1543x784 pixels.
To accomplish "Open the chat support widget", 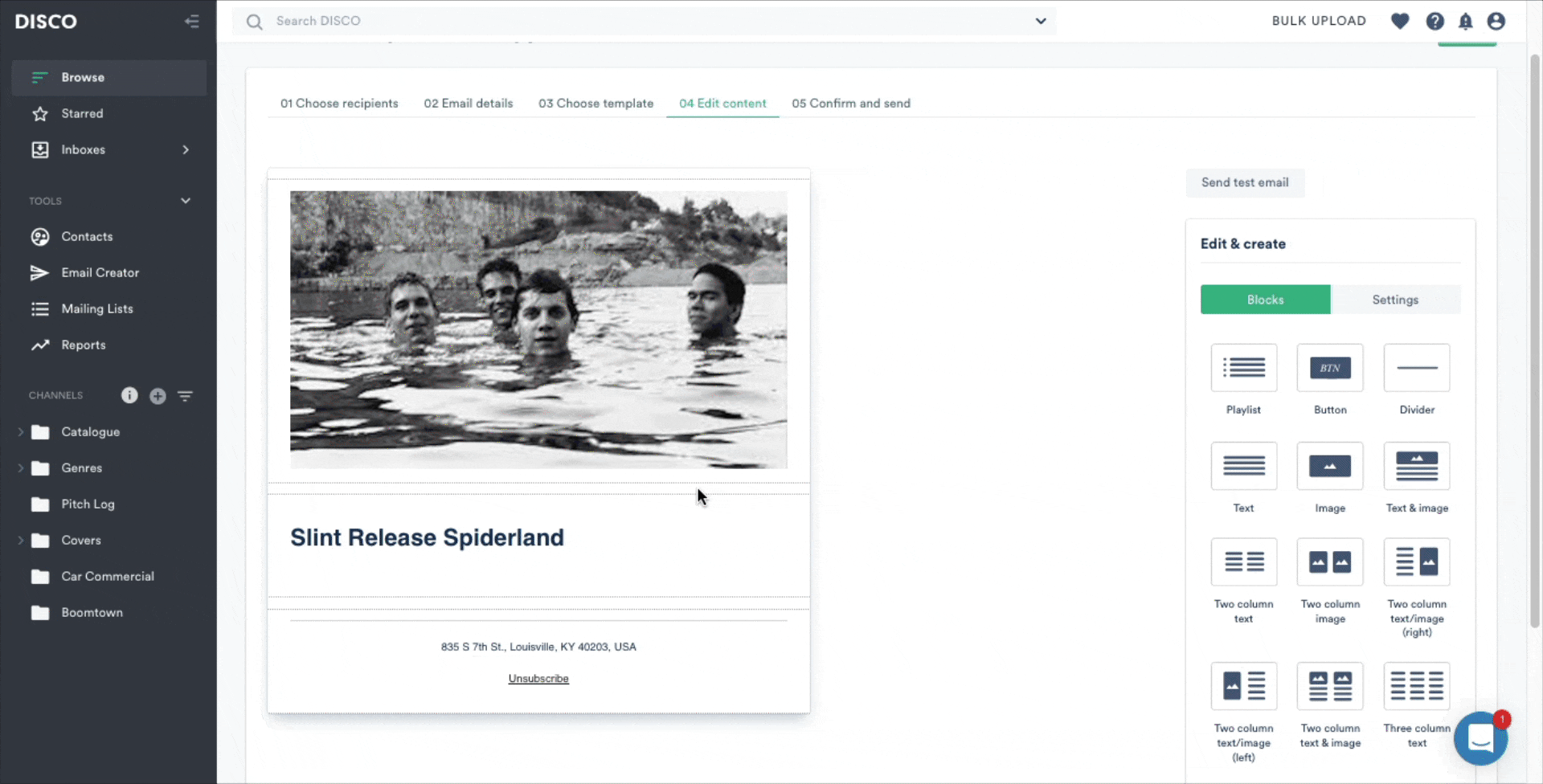I will 1480,737.
